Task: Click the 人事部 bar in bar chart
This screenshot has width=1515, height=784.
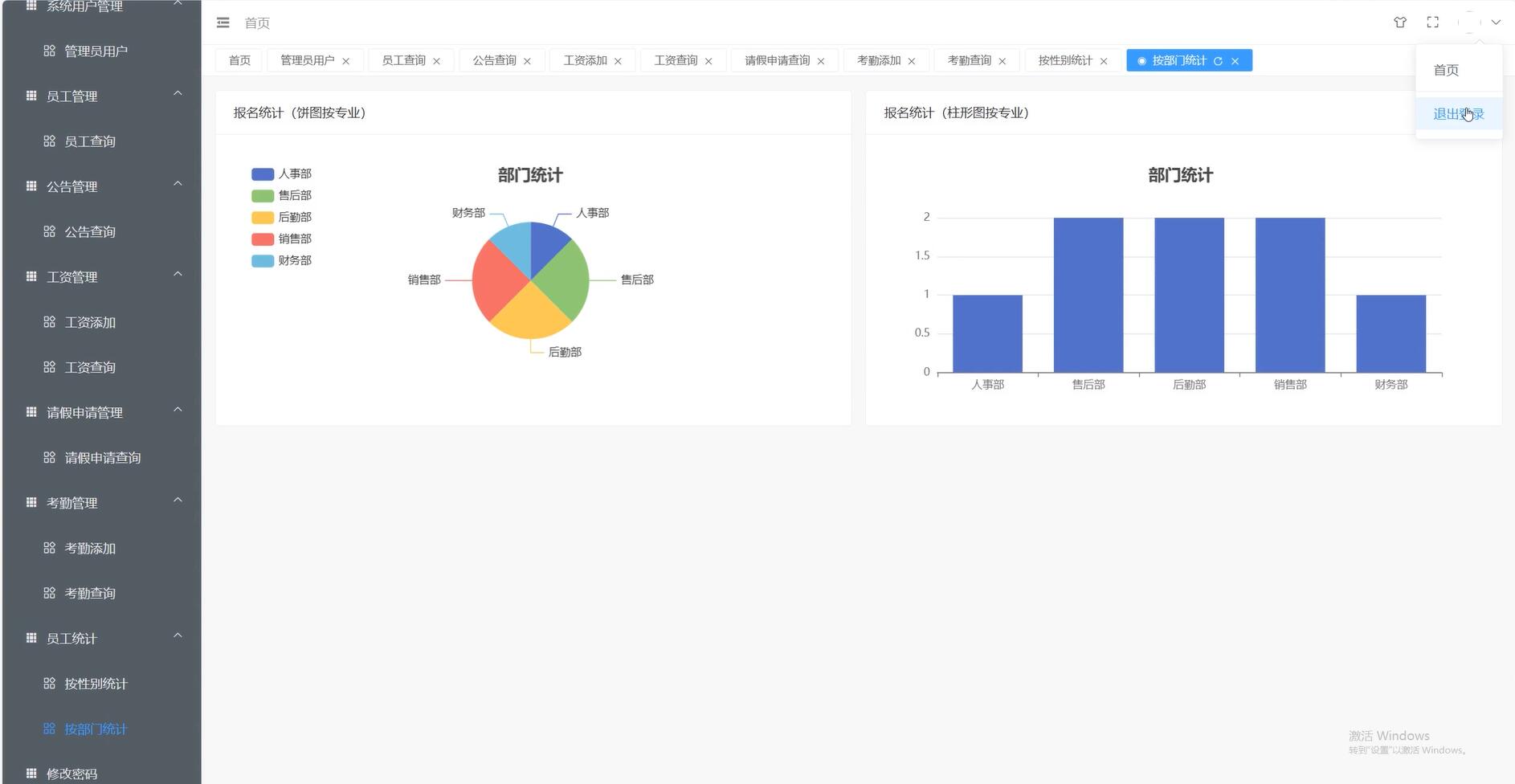Action: pos(987,334)
